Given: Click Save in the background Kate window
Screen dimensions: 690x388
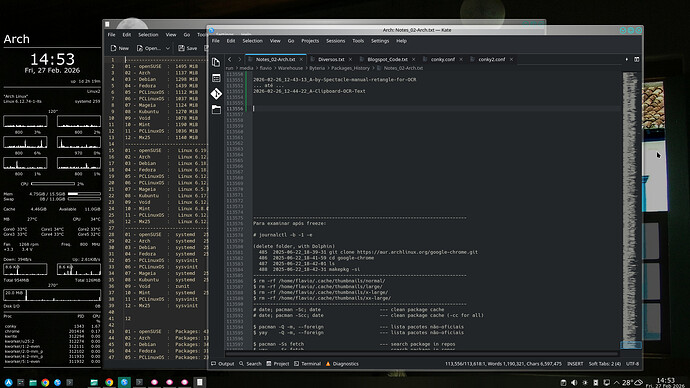Looking at the screenshot, I should [188, 48].
